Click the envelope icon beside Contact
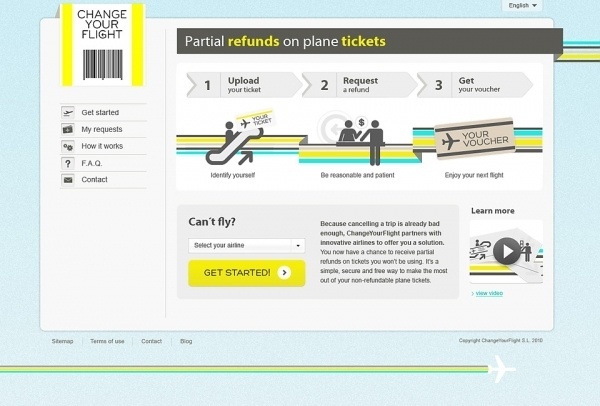The image size is (600, 406). 68,180
